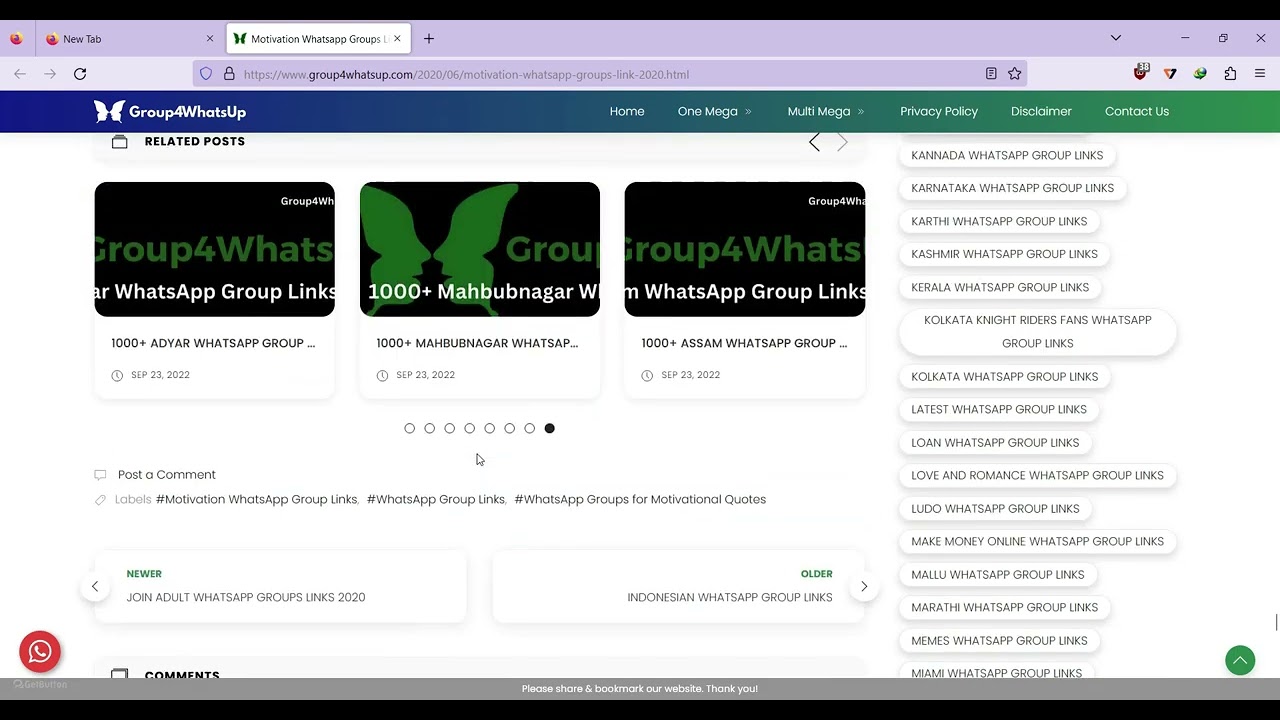Open Make Money Online WhatsApp Group Links tag
Viewport: 1280px width, 720px height.
[1037, 541]
